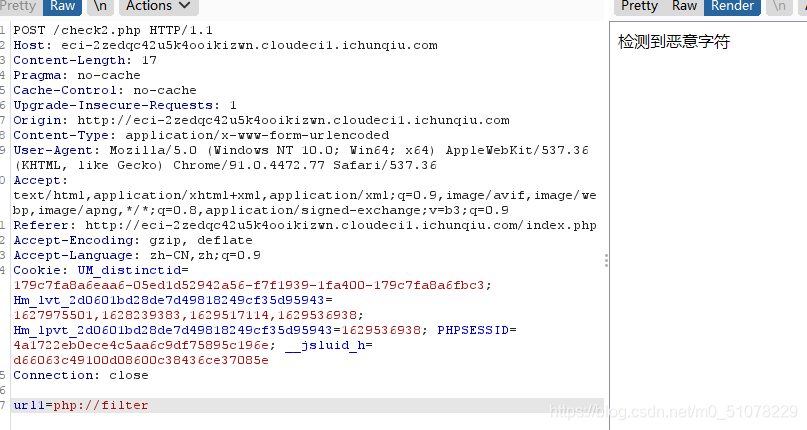Click the Referer header line
The image size is (807, 430).
tap(305, 225)
